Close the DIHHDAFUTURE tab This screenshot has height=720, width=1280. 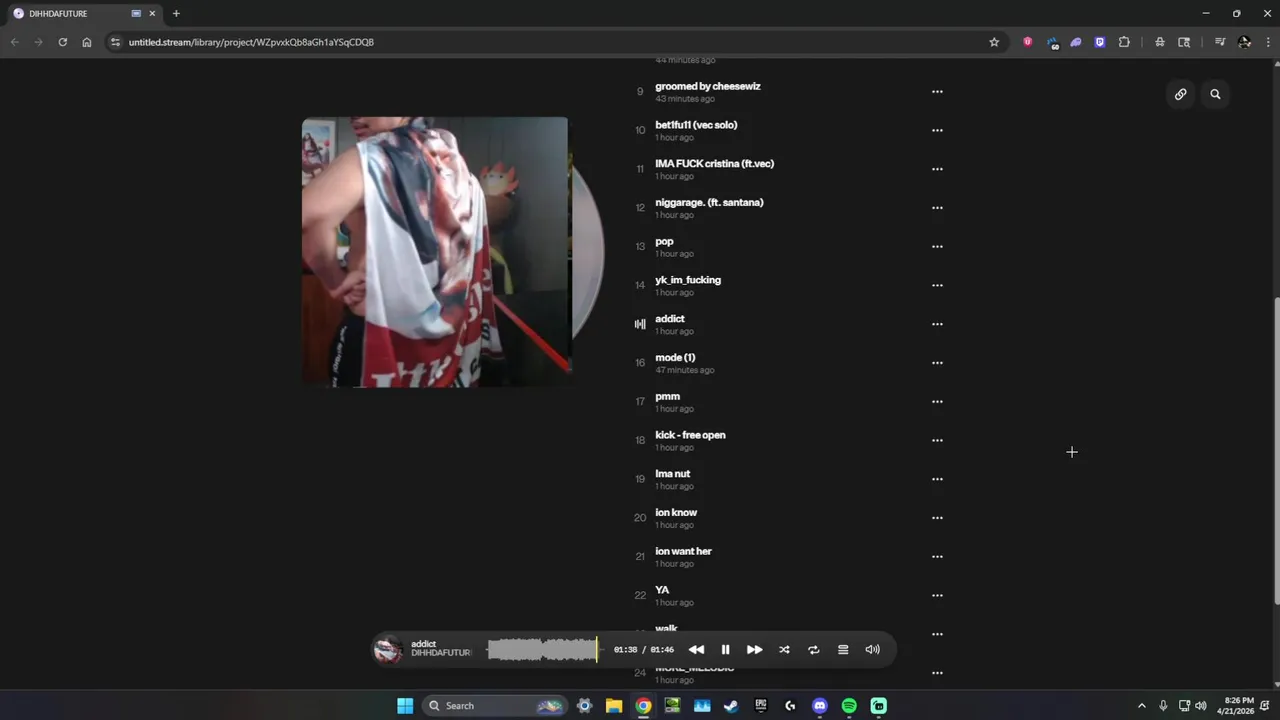pyautogui.click(x=152, y=14)
